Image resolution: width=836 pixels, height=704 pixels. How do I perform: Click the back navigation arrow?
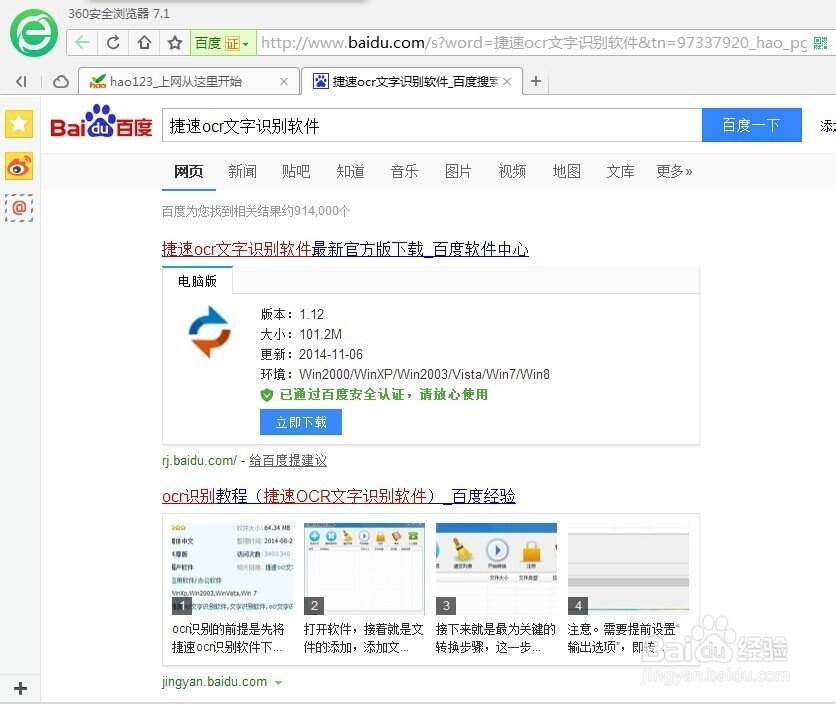[82, 43]
